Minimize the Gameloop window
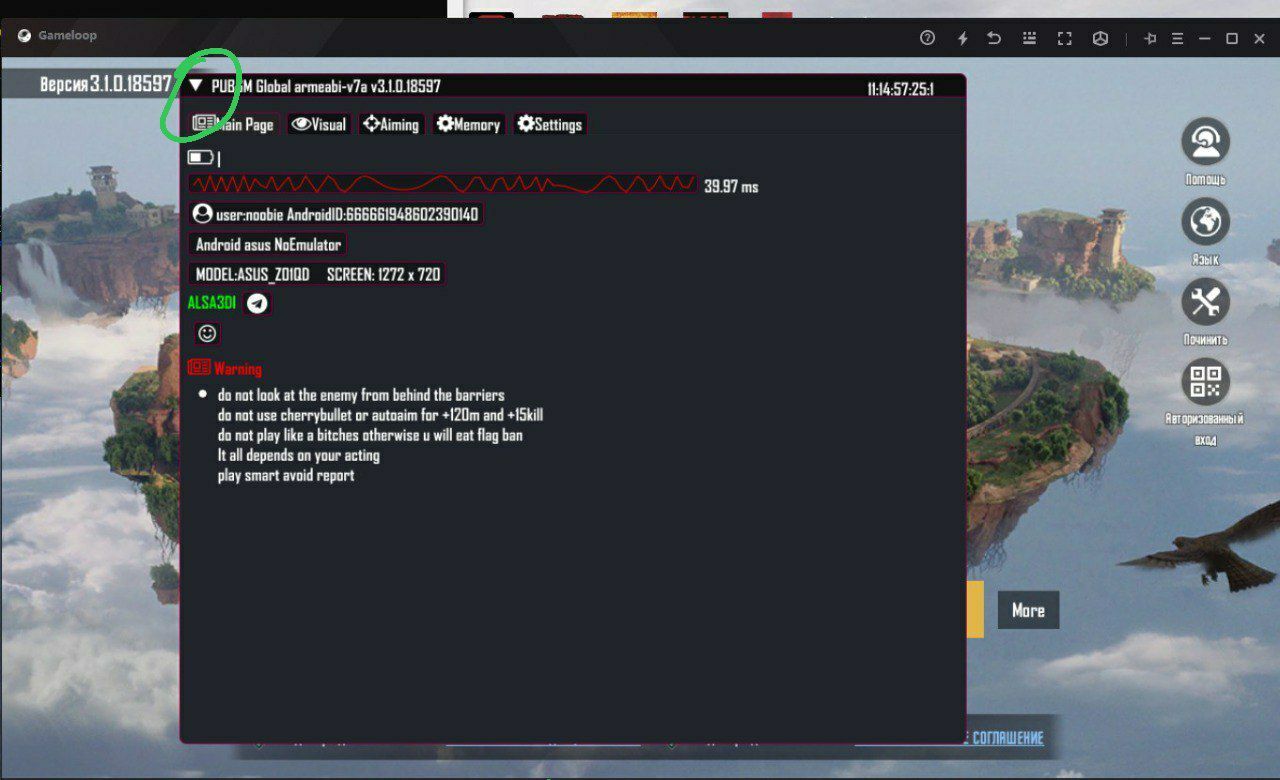The width and height of the screenshot is (1280, 780). (1205, 38)
